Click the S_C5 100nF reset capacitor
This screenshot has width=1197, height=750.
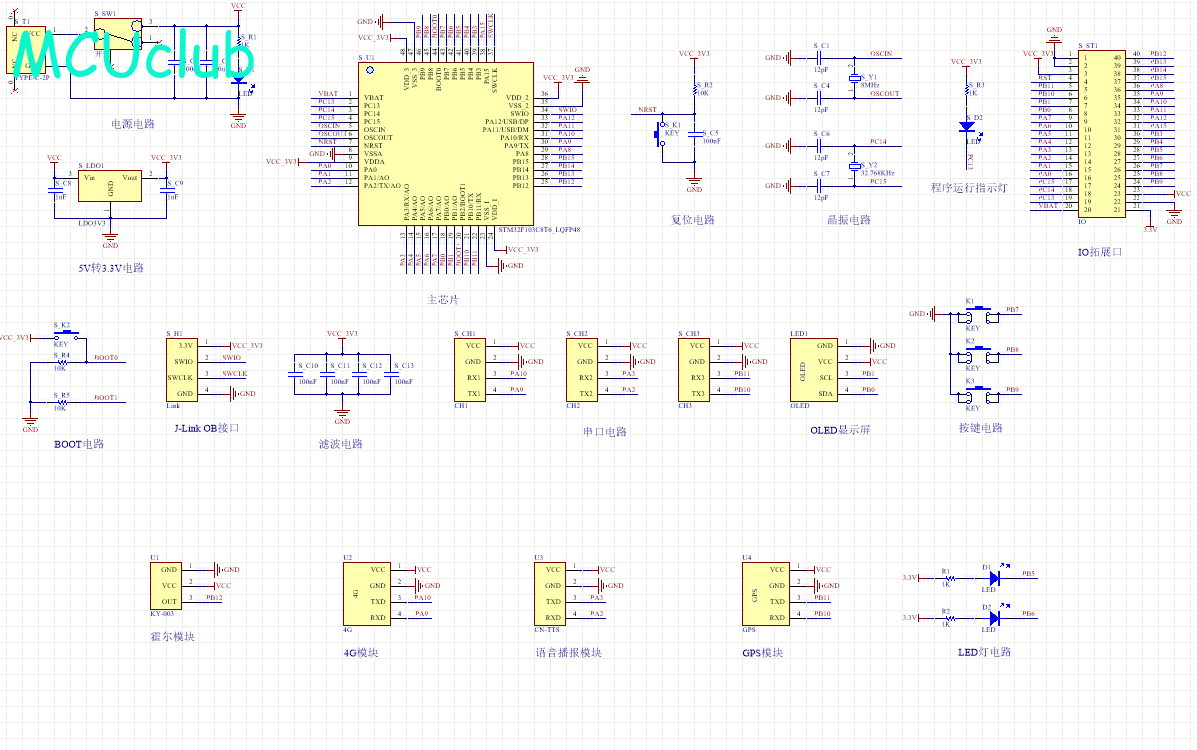pyautogui.click(x=695, y=134)
